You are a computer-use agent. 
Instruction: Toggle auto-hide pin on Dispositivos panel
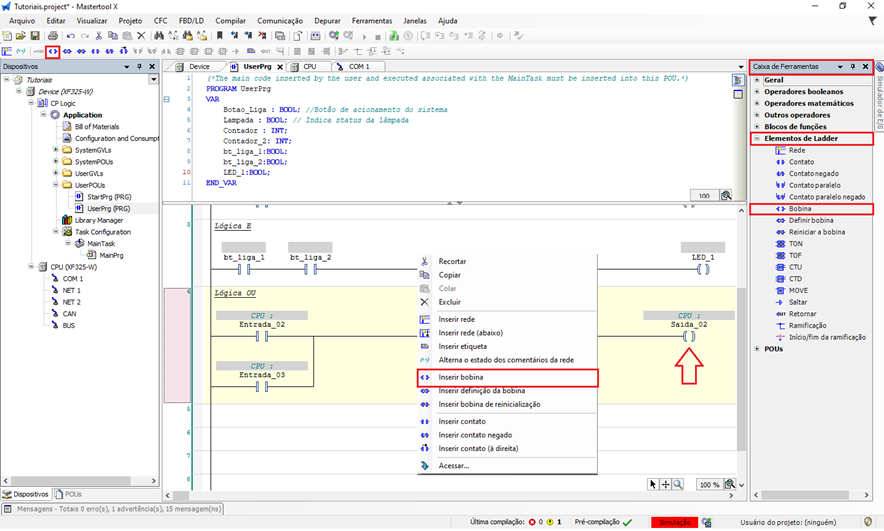coord(140,67)
